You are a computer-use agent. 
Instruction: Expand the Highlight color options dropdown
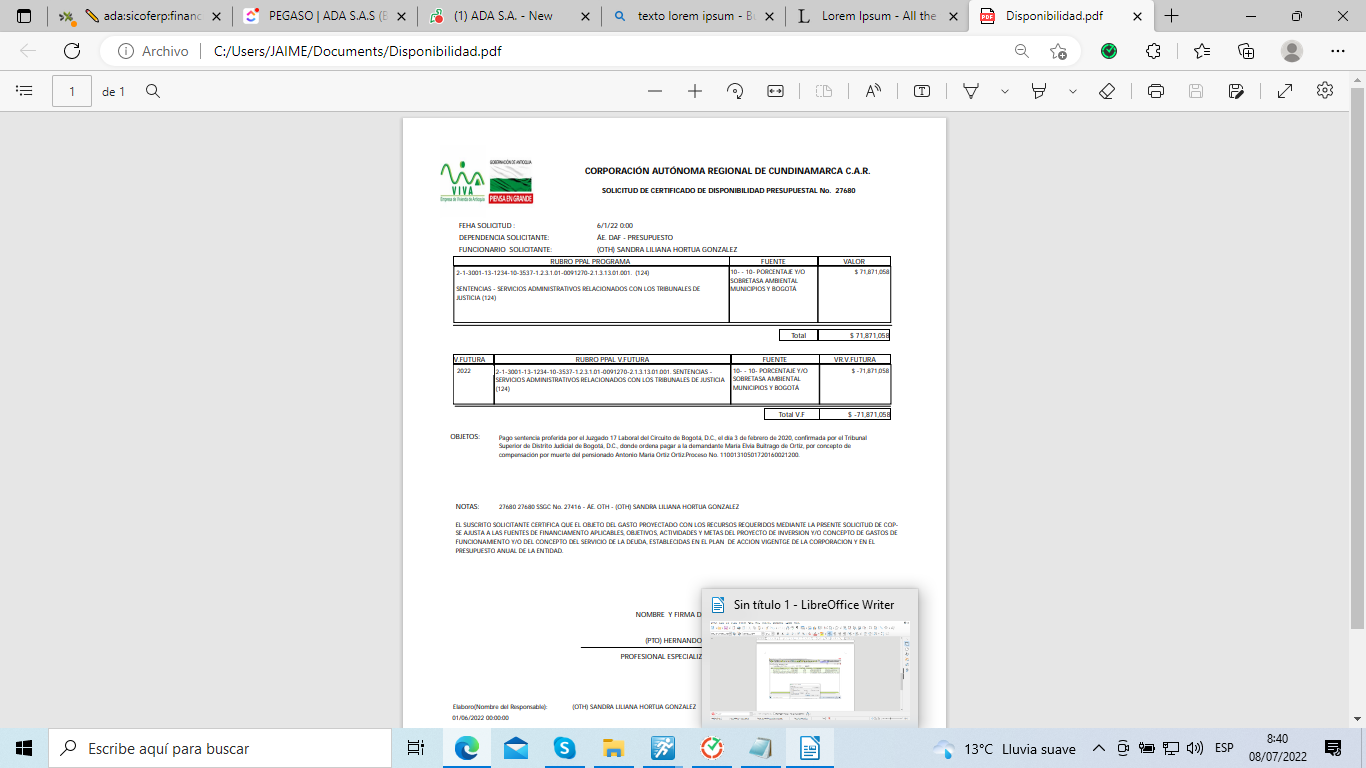(x=1073, y=91)
